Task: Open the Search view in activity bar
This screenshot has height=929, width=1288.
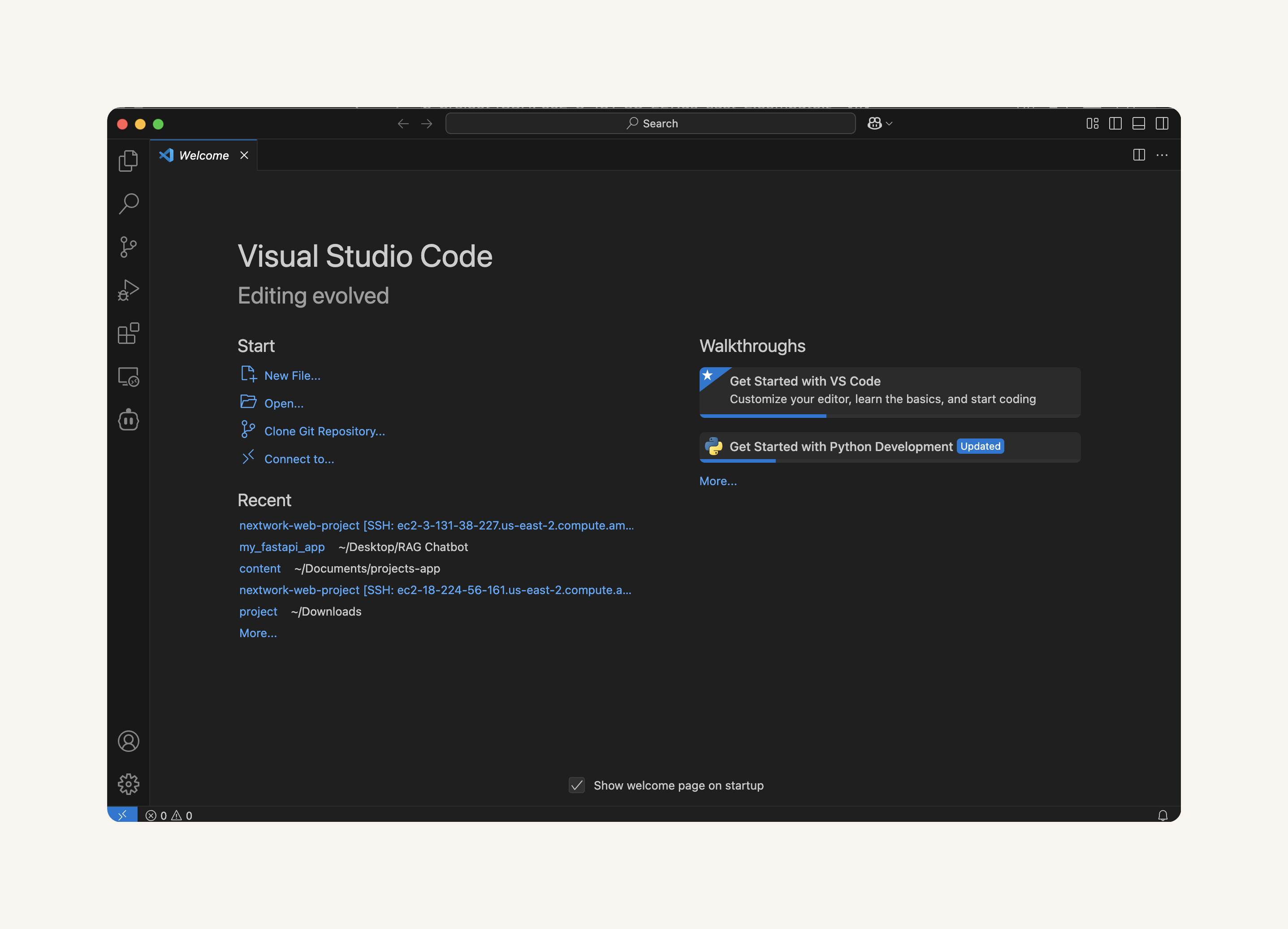Action: (128, 204)
